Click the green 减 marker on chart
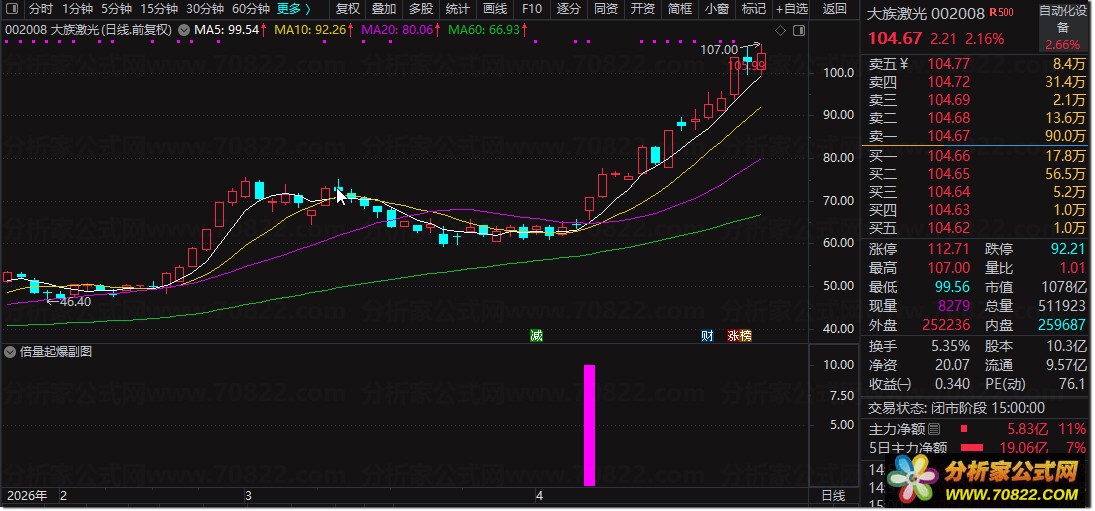The width and height of the screenshot is (1095, 511). [x=536, y=336]
